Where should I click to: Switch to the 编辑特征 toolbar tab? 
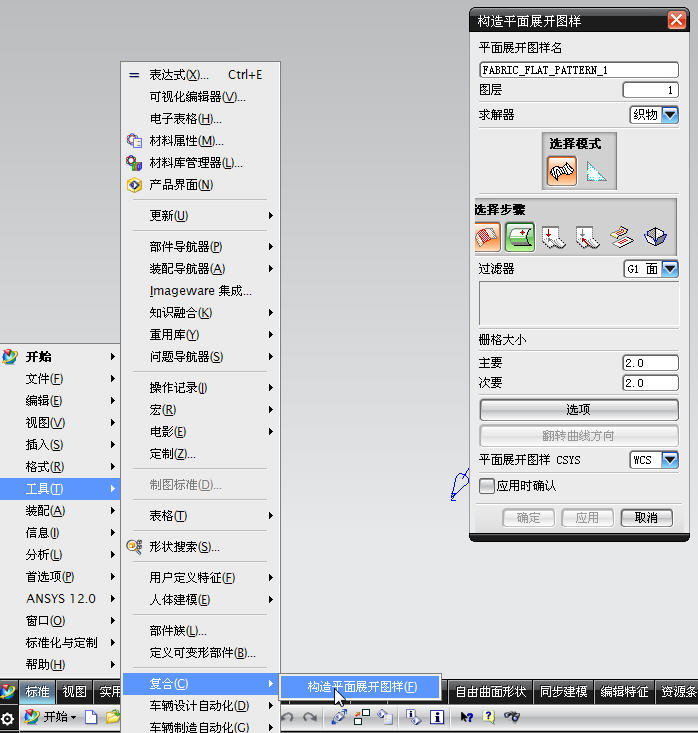point(624,691)
